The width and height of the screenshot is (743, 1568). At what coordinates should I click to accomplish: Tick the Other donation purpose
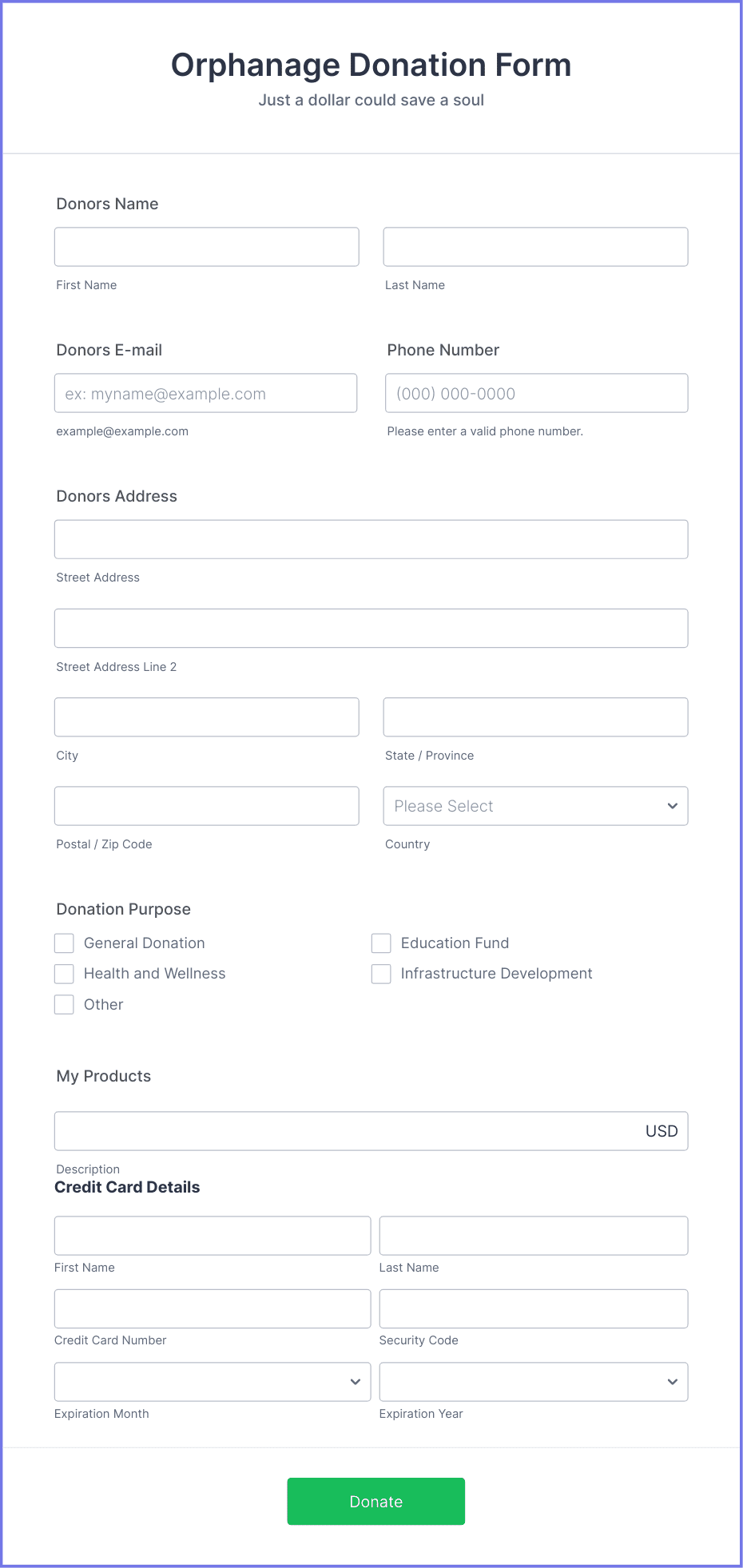pos(64,1005)
